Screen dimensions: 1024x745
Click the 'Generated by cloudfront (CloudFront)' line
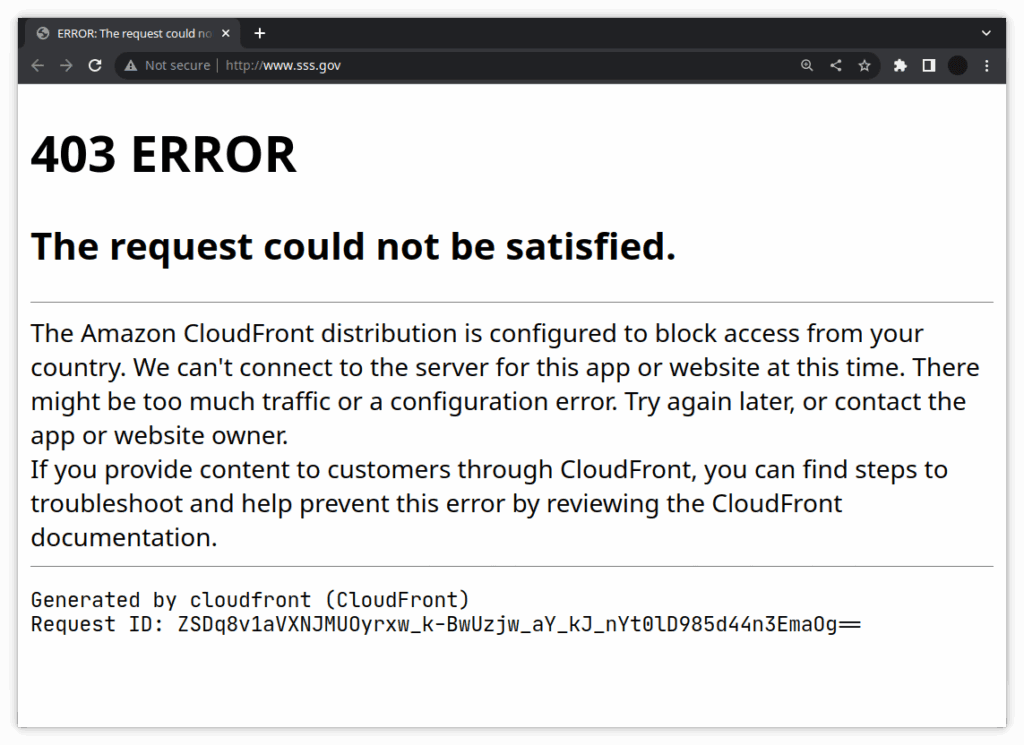pos(250,599)
